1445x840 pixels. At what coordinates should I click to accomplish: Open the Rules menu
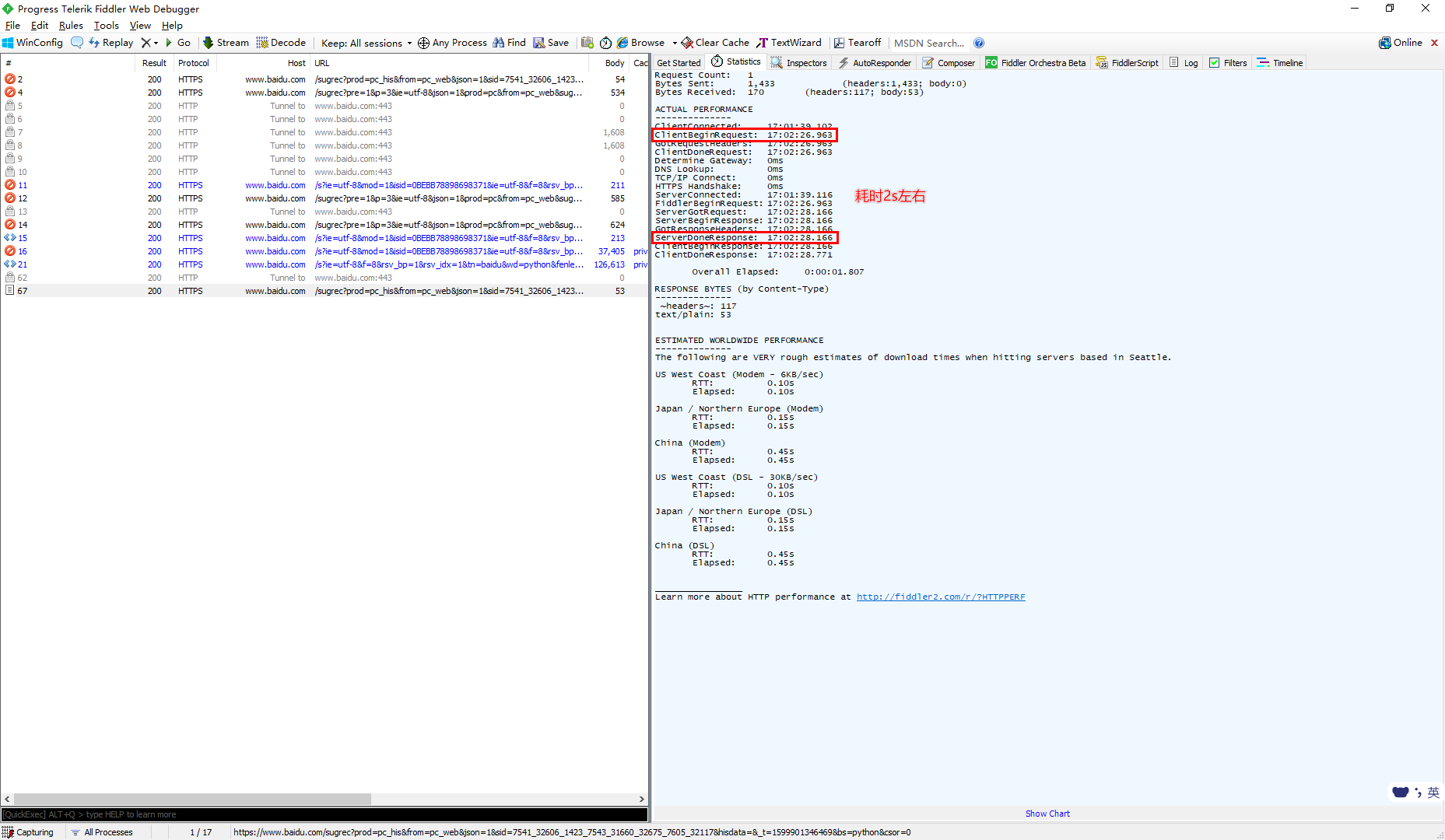[x=71, y=26]
